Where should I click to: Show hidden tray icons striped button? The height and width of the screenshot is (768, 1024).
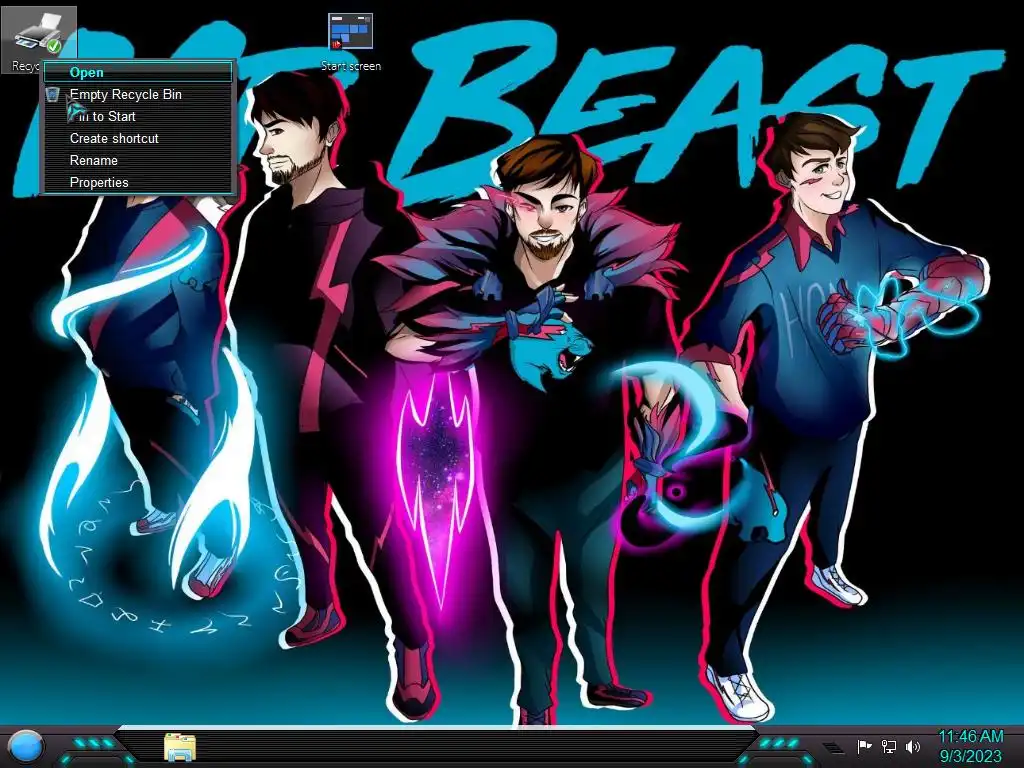[833, 747]
